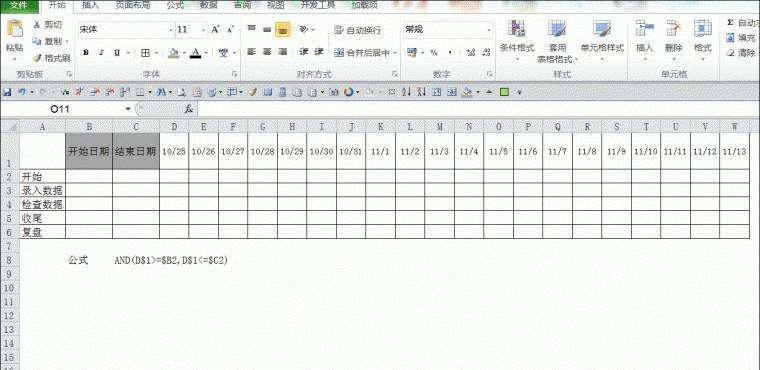This screenshot has height=370, width=760.
Task: Click the Cut button
Action: [48, 25]
